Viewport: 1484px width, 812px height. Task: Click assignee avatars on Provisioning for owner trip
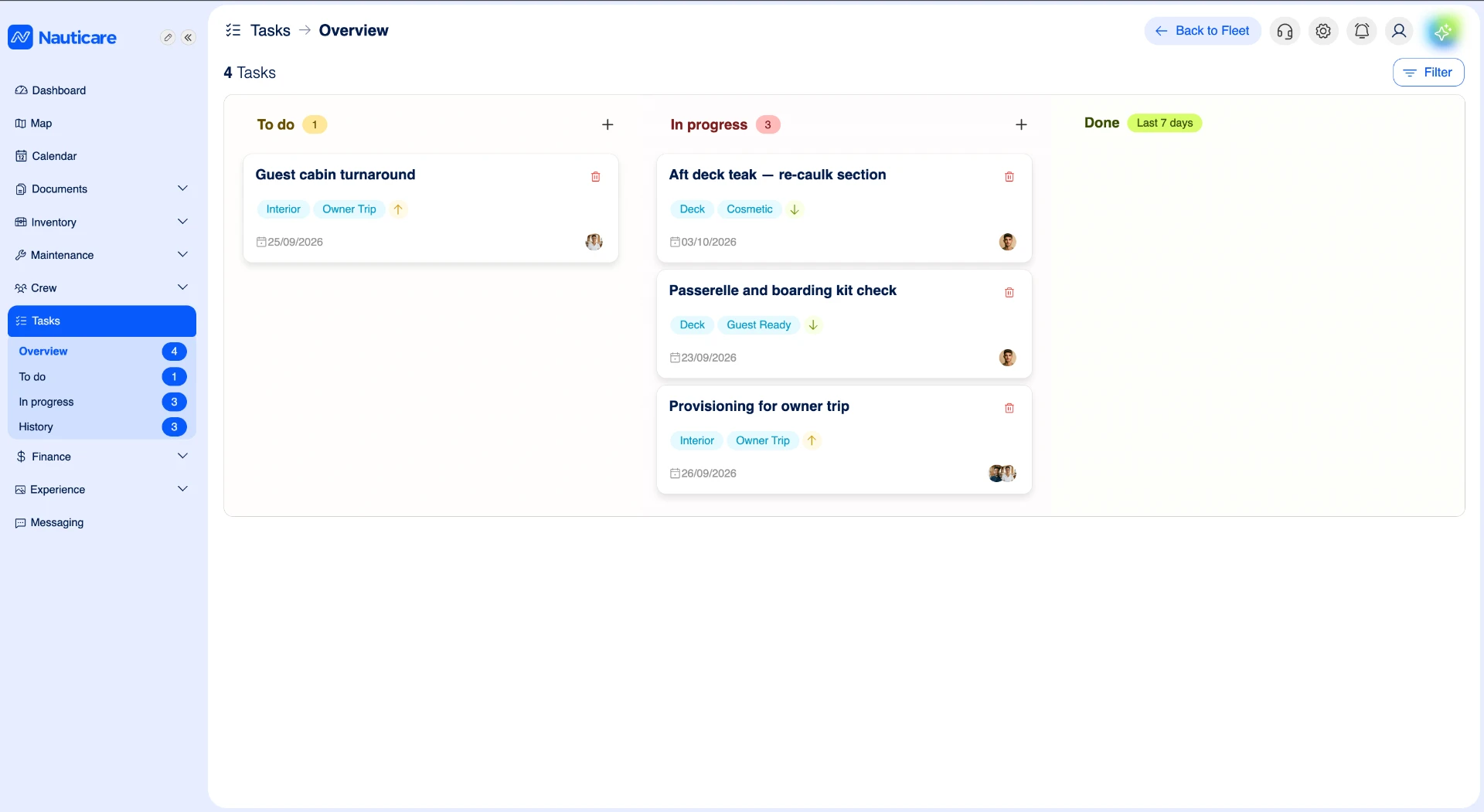pyautogui.click(x=1002, y=474)
